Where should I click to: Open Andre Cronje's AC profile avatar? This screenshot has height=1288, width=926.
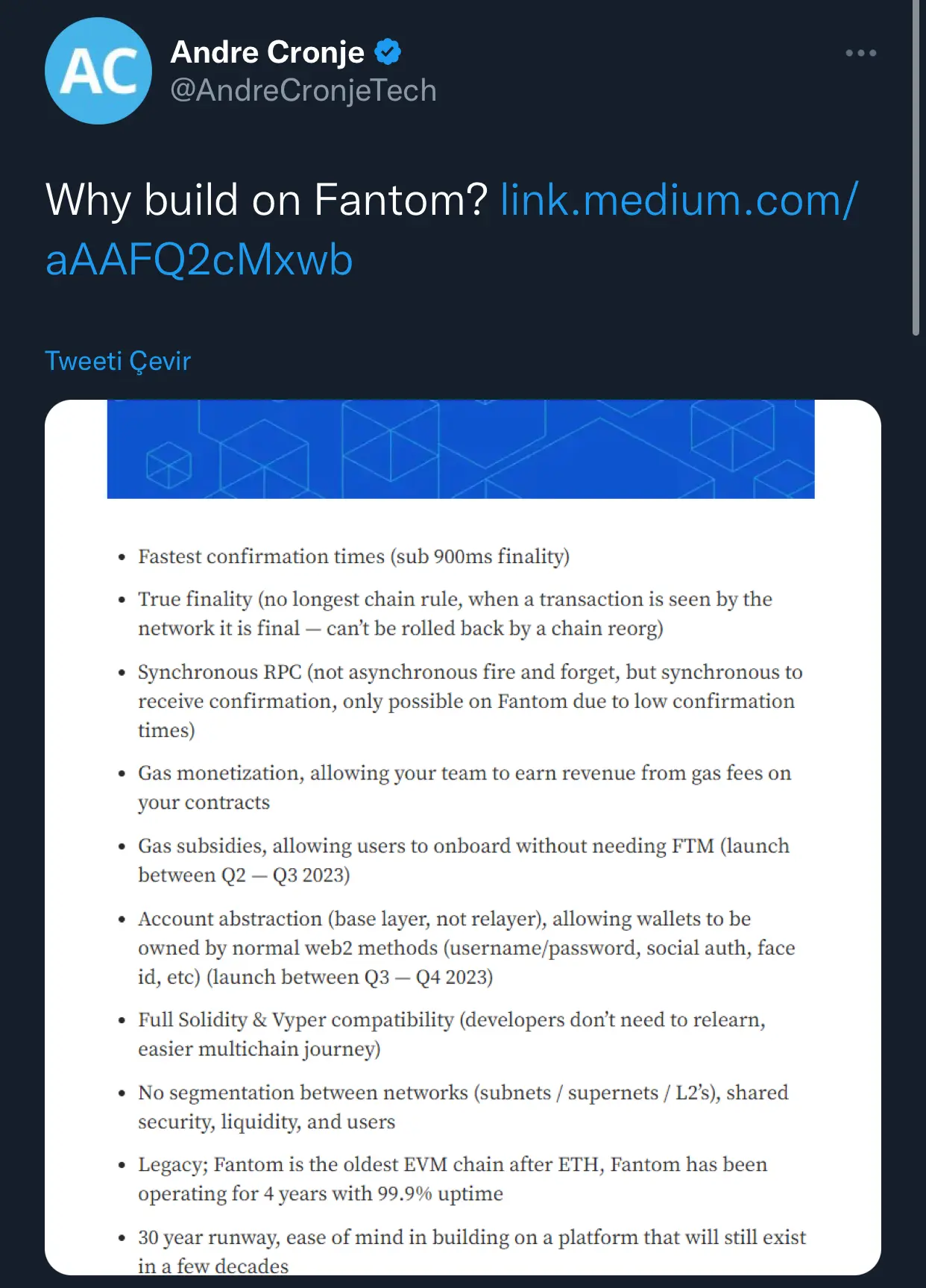tap(98, 71)
